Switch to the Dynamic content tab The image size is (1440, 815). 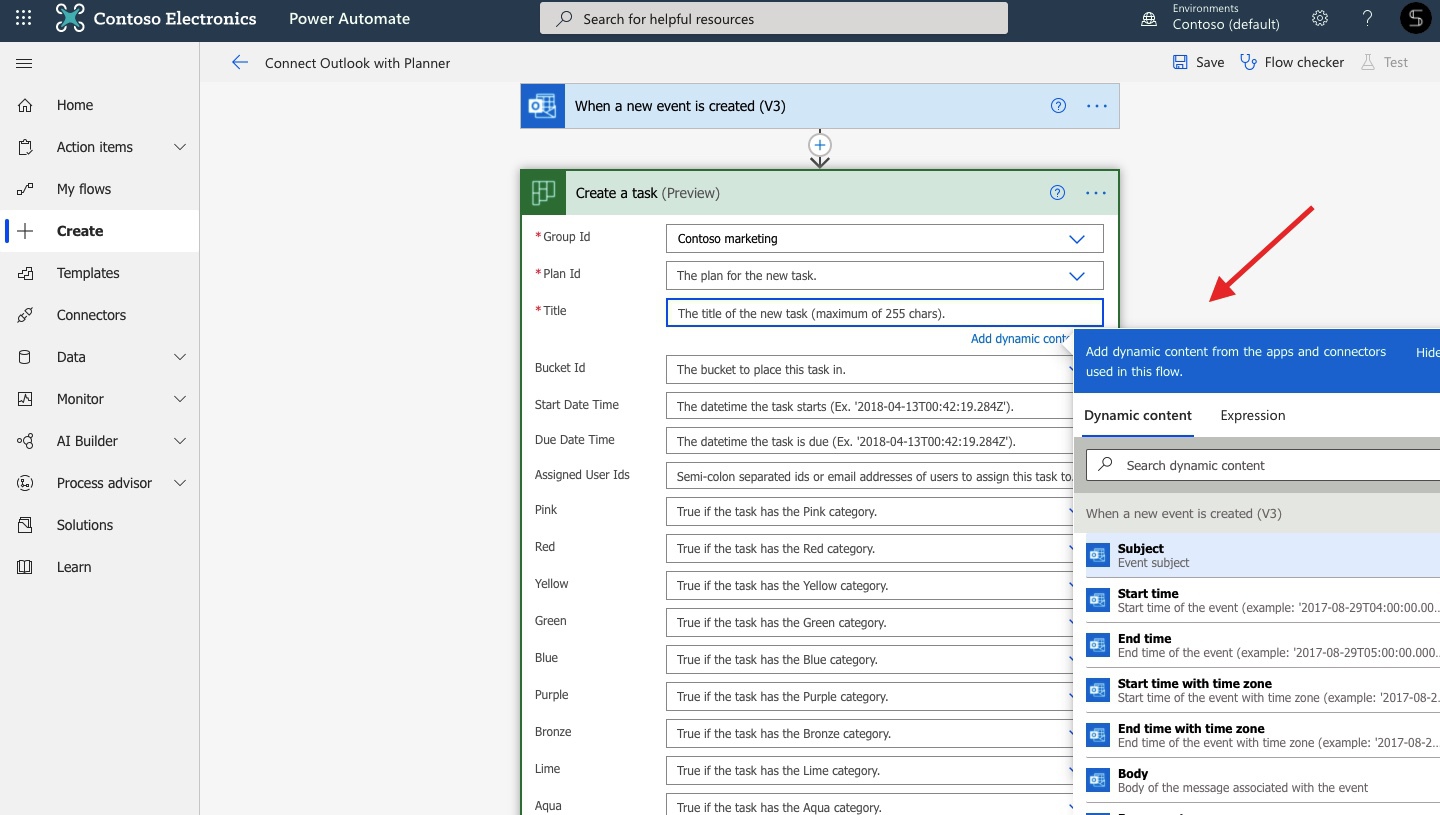pos(1138,416)
